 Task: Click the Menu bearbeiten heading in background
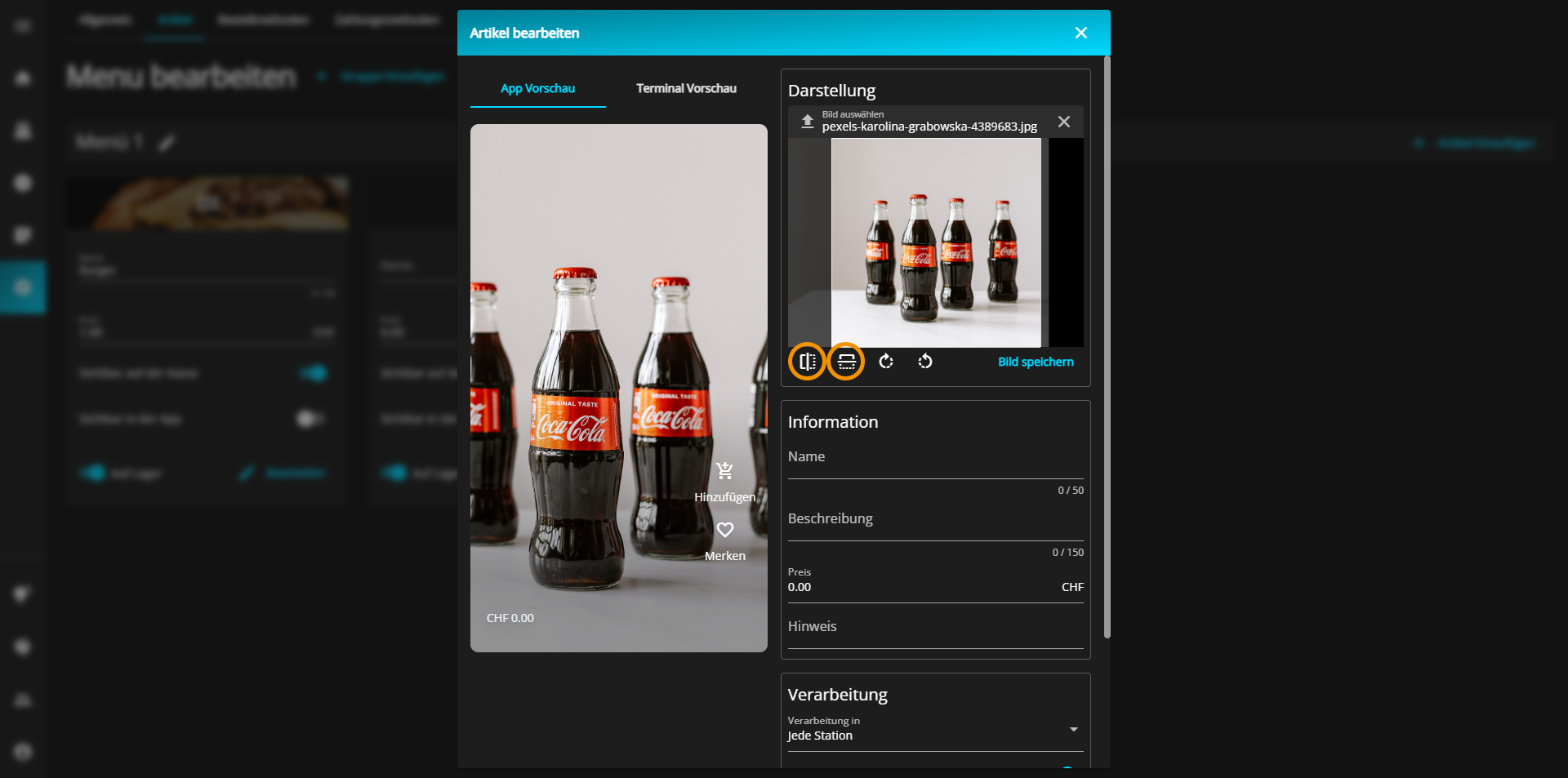click(x=181, y=76)
